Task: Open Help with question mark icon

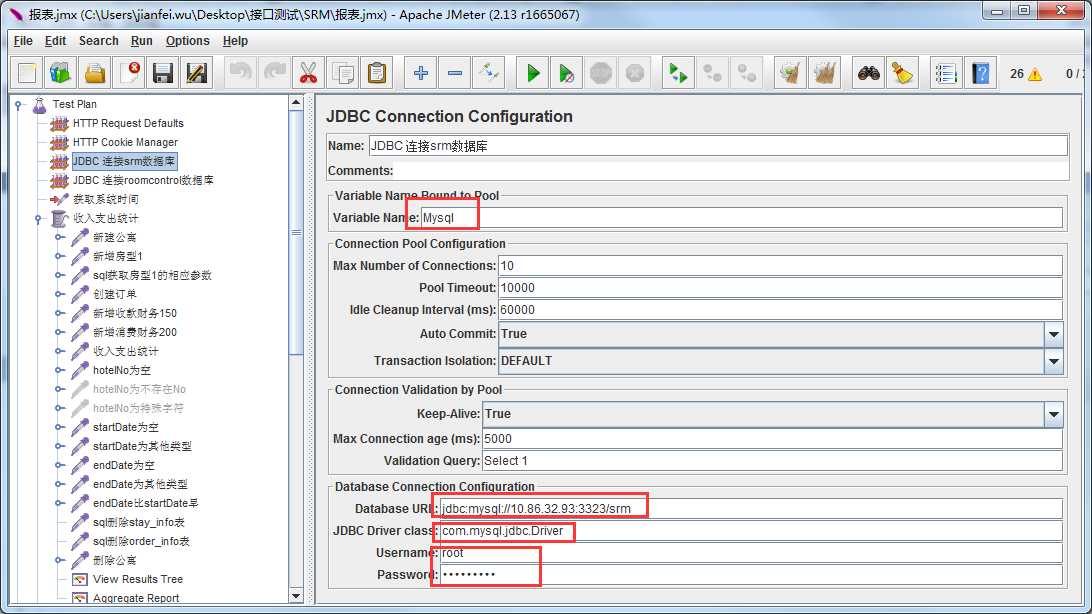Action: click(x=981, y=73)
